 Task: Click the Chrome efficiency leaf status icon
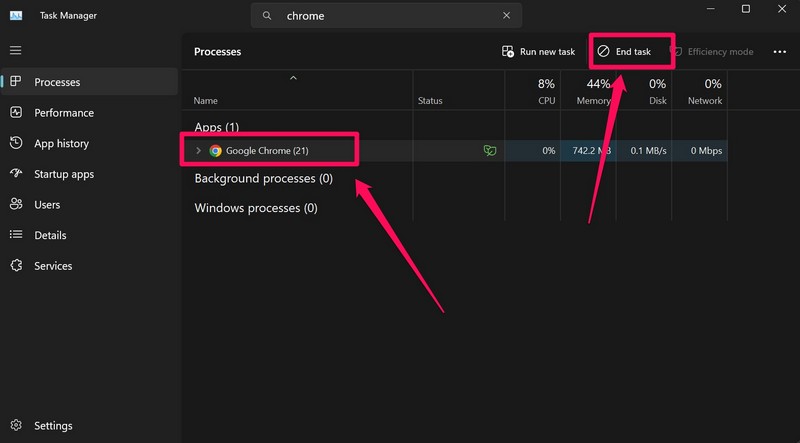click(x=489, y=151)
